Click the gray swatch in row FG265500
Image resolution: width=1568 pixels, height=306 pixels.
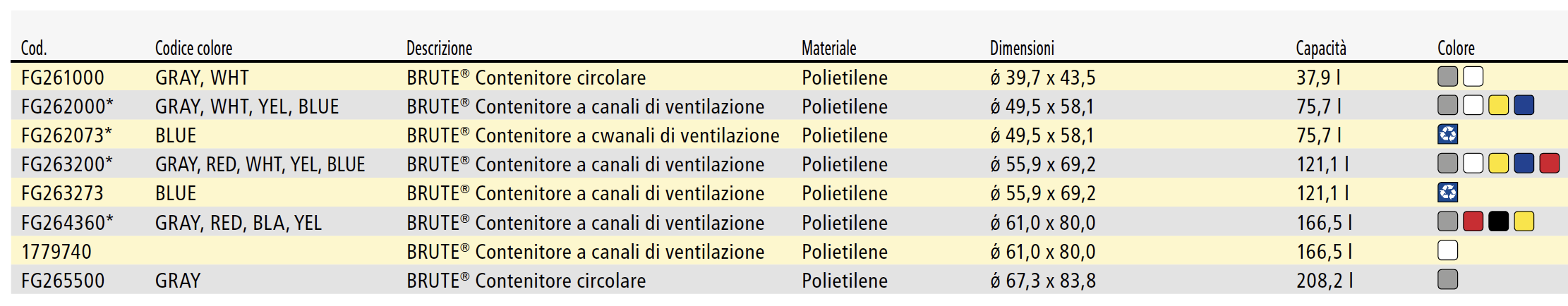tap(1447, 279)
